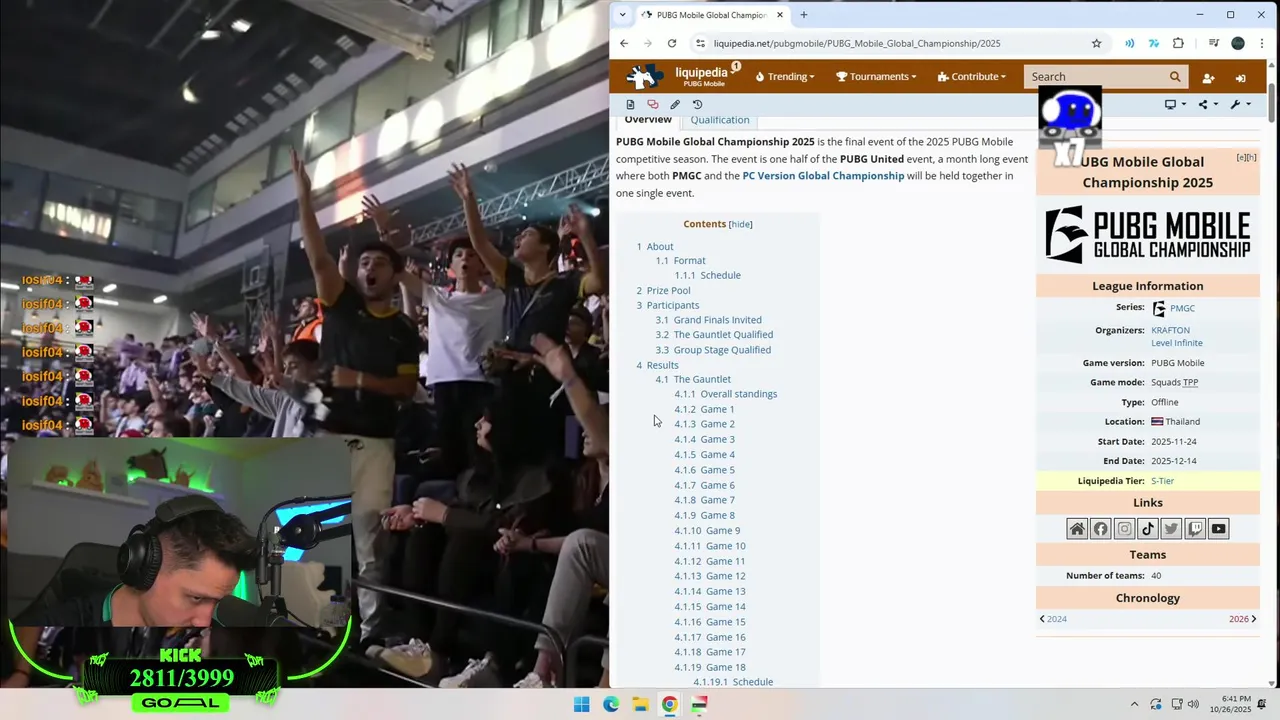The width and height of the screenshot is (1280, 720).
Task: View site information icon in address bar
Action: coord(701,43)
